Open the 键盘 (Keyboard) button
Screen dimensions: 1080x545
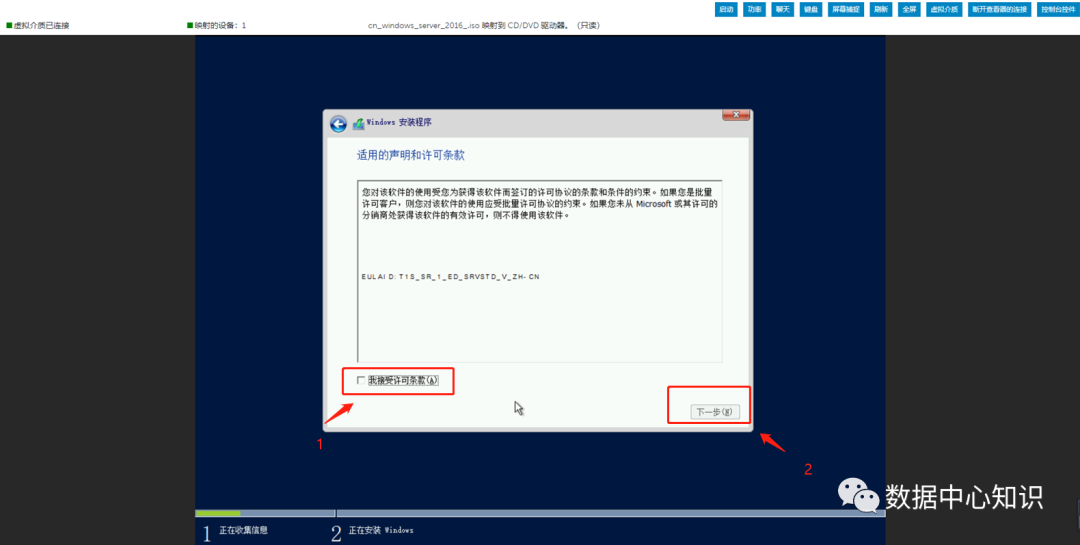(811, 10)
